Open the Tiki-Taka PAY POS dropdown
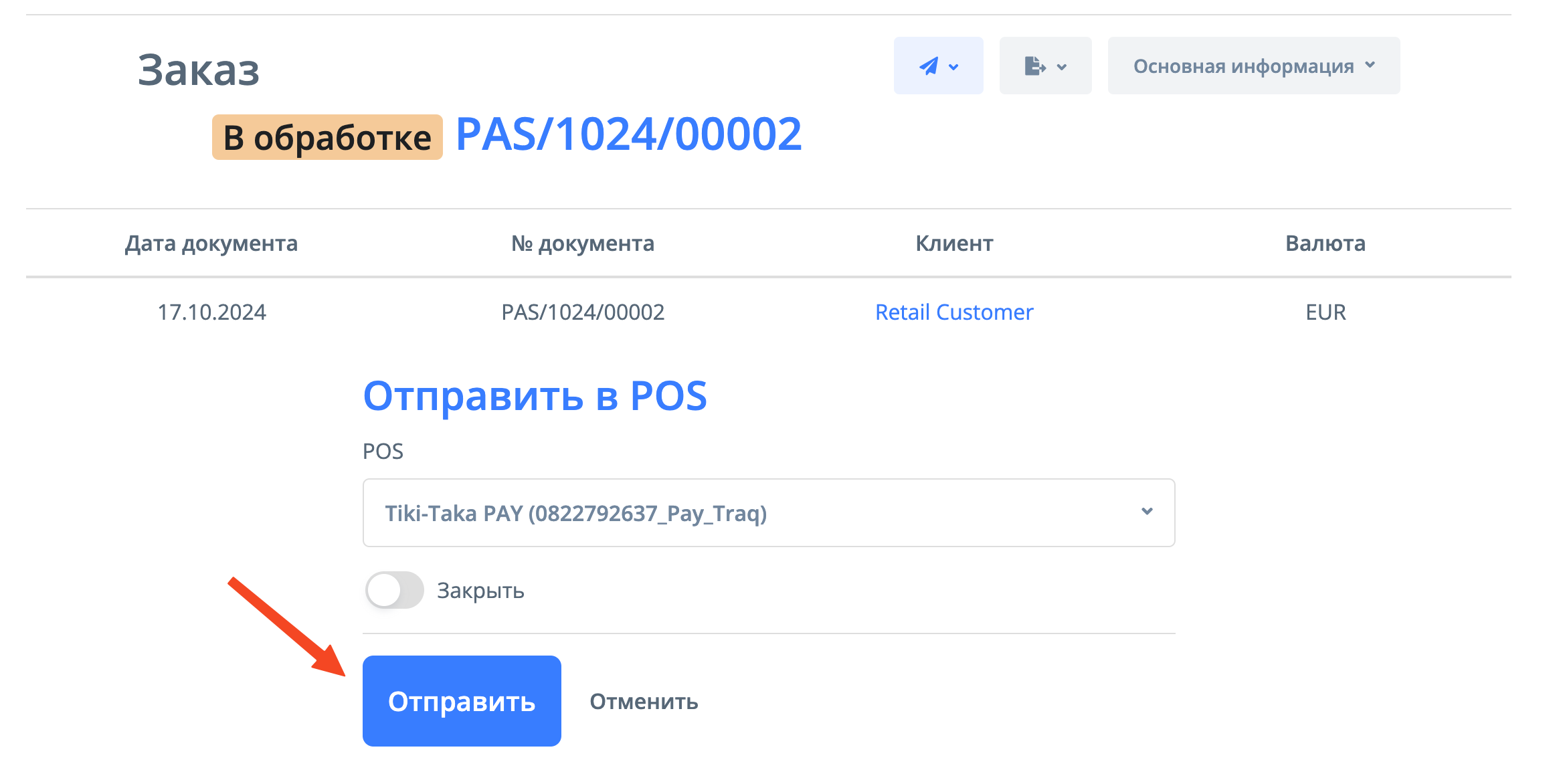1563x784 pixels. [768, 513]
